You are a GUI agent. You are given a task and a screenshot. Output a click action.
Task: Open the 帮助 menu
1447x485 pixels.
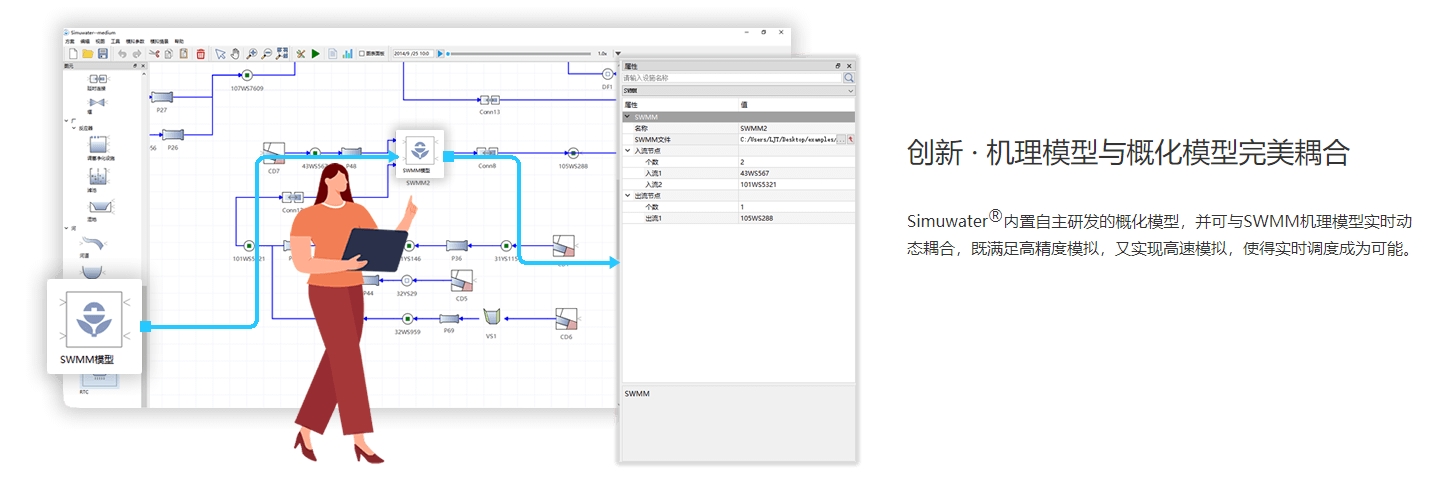click(179, 41)
